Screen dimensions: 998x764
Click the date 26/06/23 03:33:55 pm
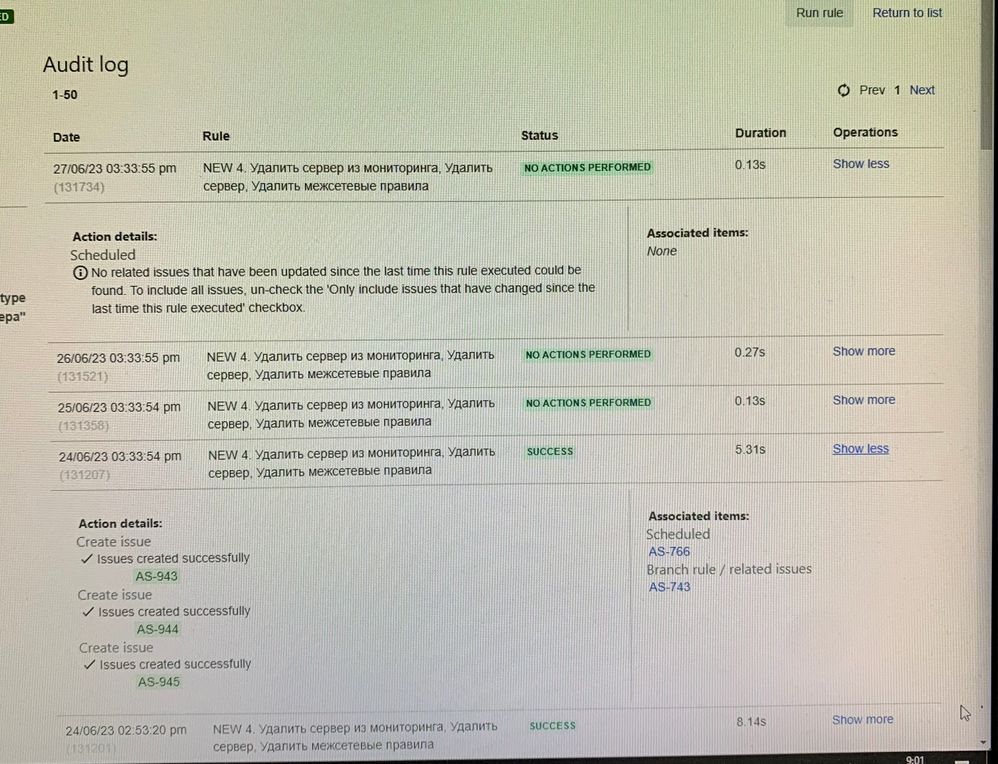click(x=118, y=358)
